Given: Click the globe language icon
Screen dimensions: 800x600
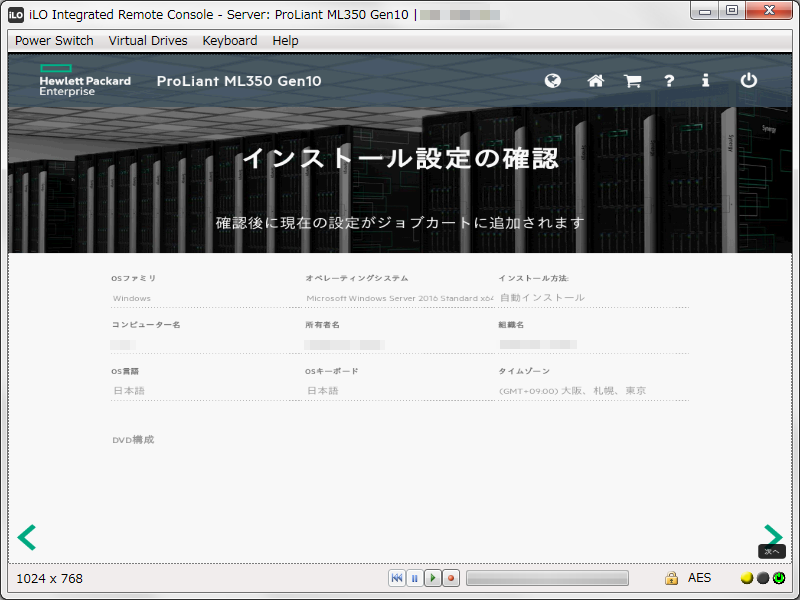Looking at the screenshot, I should [553, 81].
